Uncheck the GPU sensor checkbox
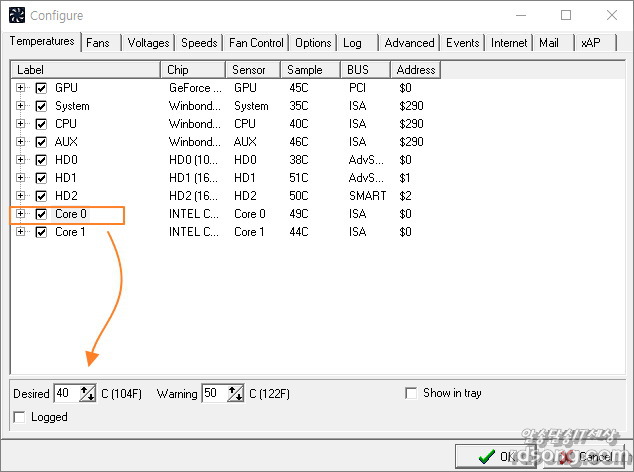This screenshot has height=472, width=634. 41,88
